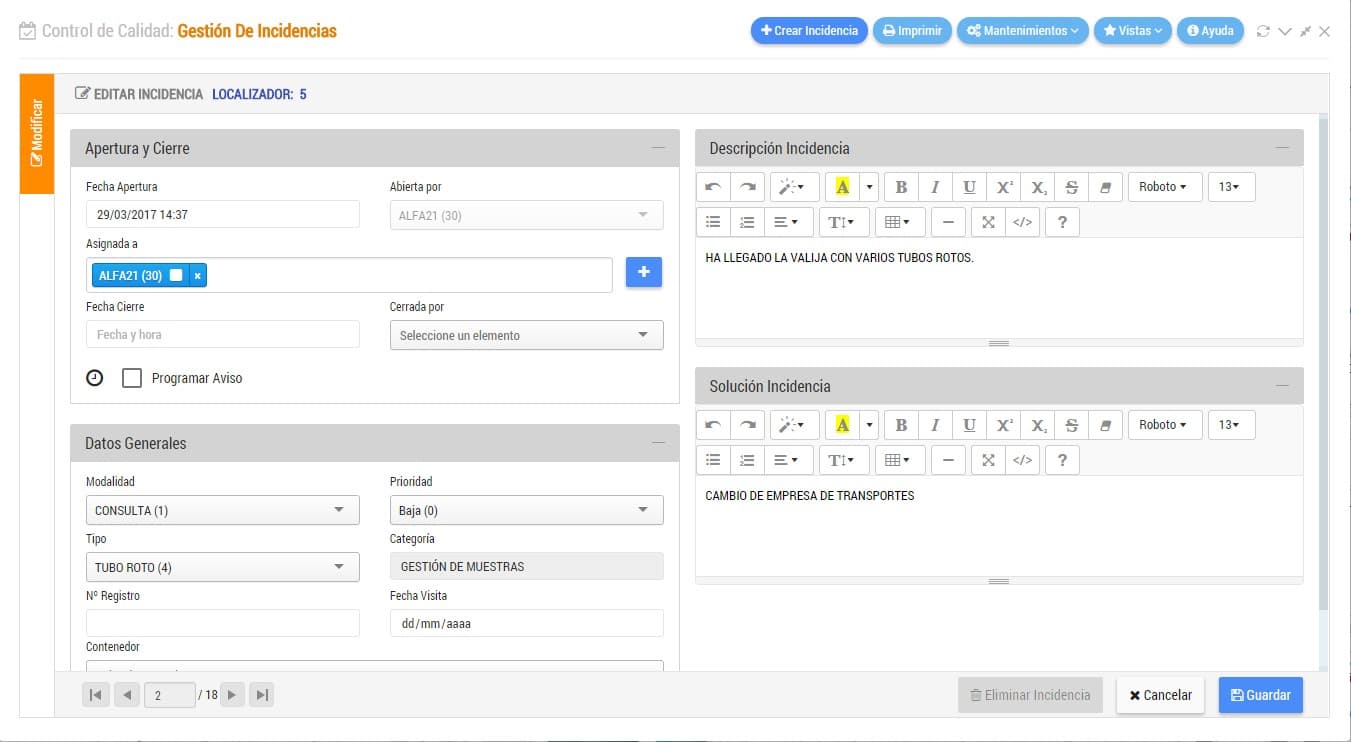1351x742 pixels.
Task: Click Crear Incidencia button
Action: pos(809,31)
